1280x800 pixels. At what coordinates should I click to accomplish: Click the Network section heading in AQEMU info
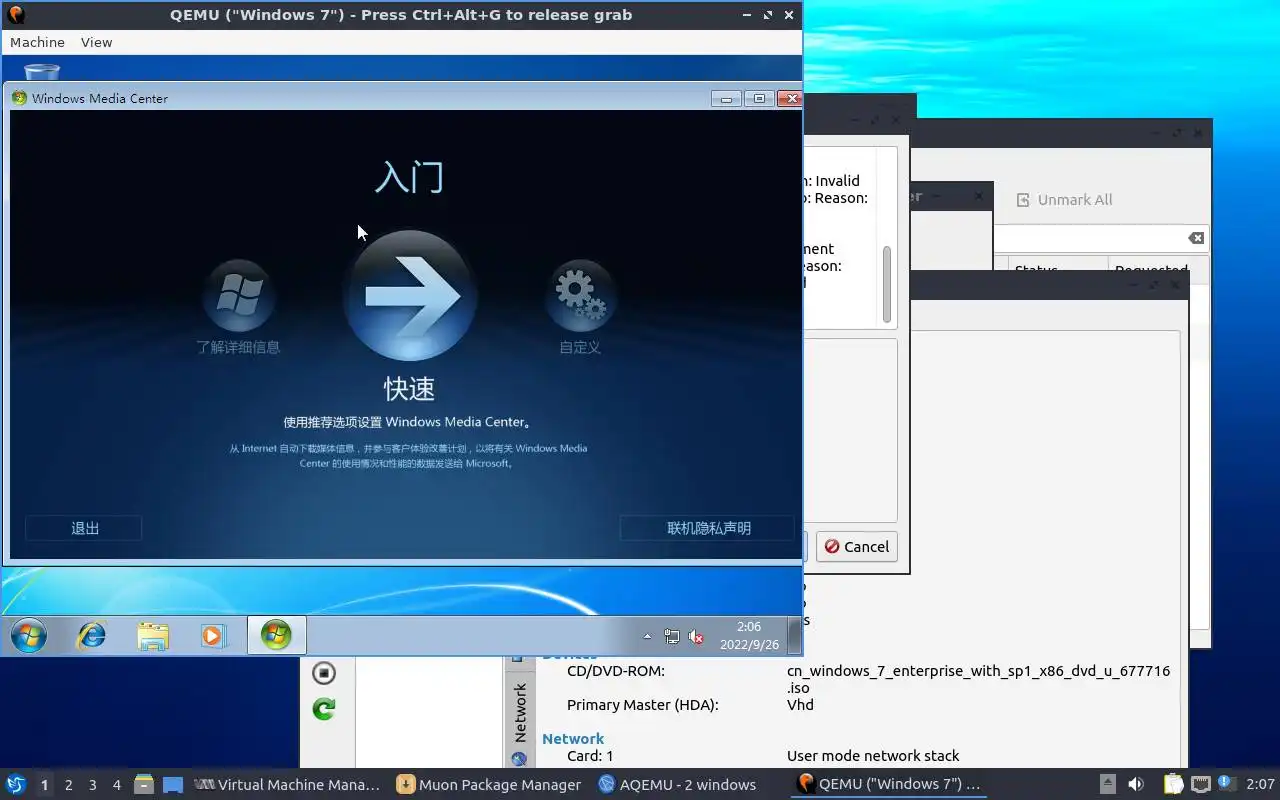573,738
